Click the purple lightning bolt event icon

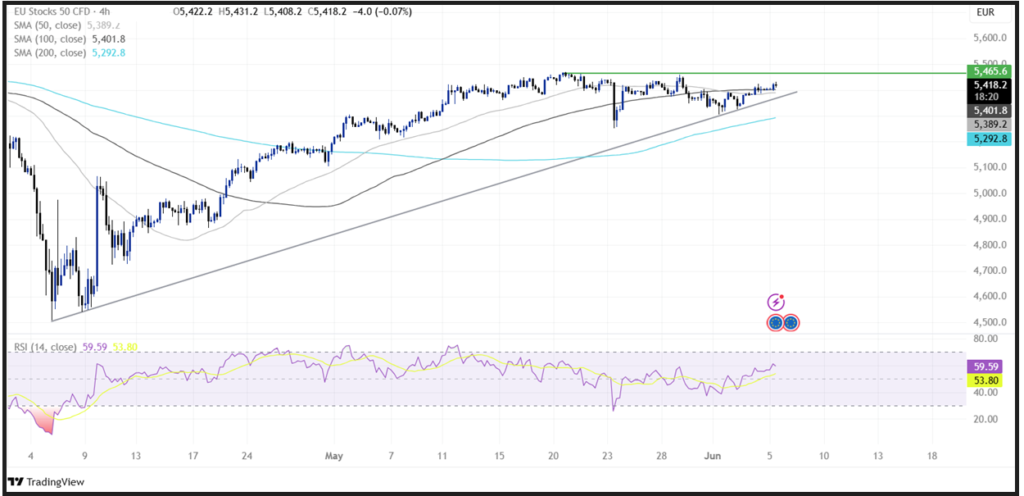tap(775, 302)
